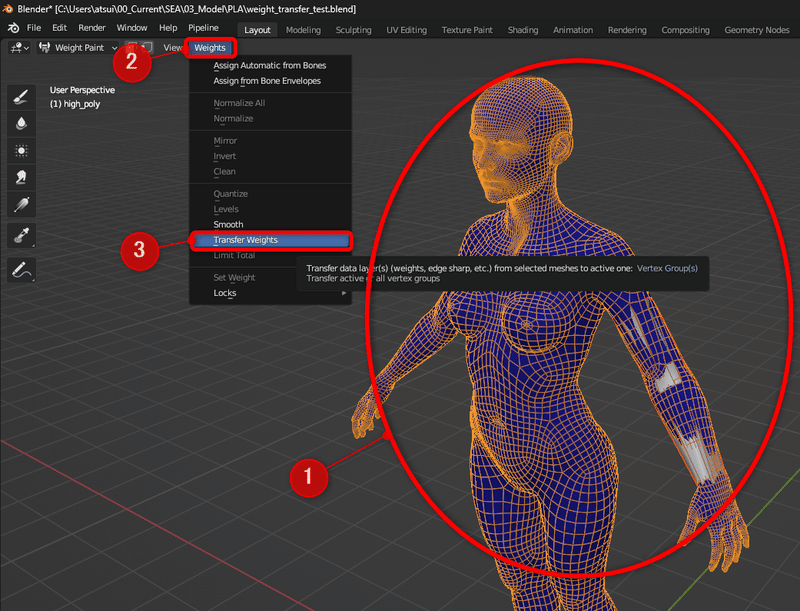
Task: Open the editor type dropdown
Action: pos(19,47)
